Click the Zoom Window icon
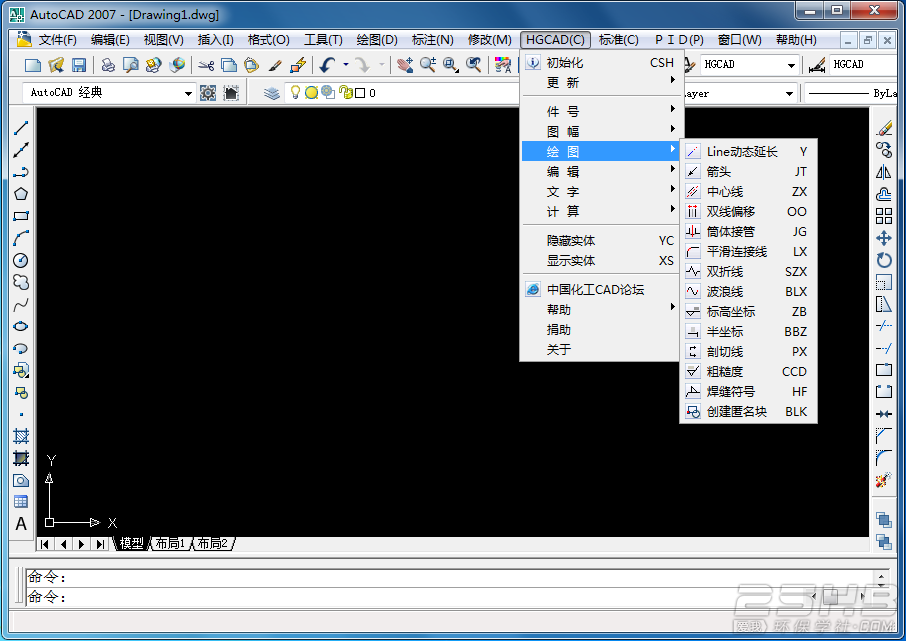The width and height of the screenshot is (906, 641). pyautogui.click(x=451, y=65)
